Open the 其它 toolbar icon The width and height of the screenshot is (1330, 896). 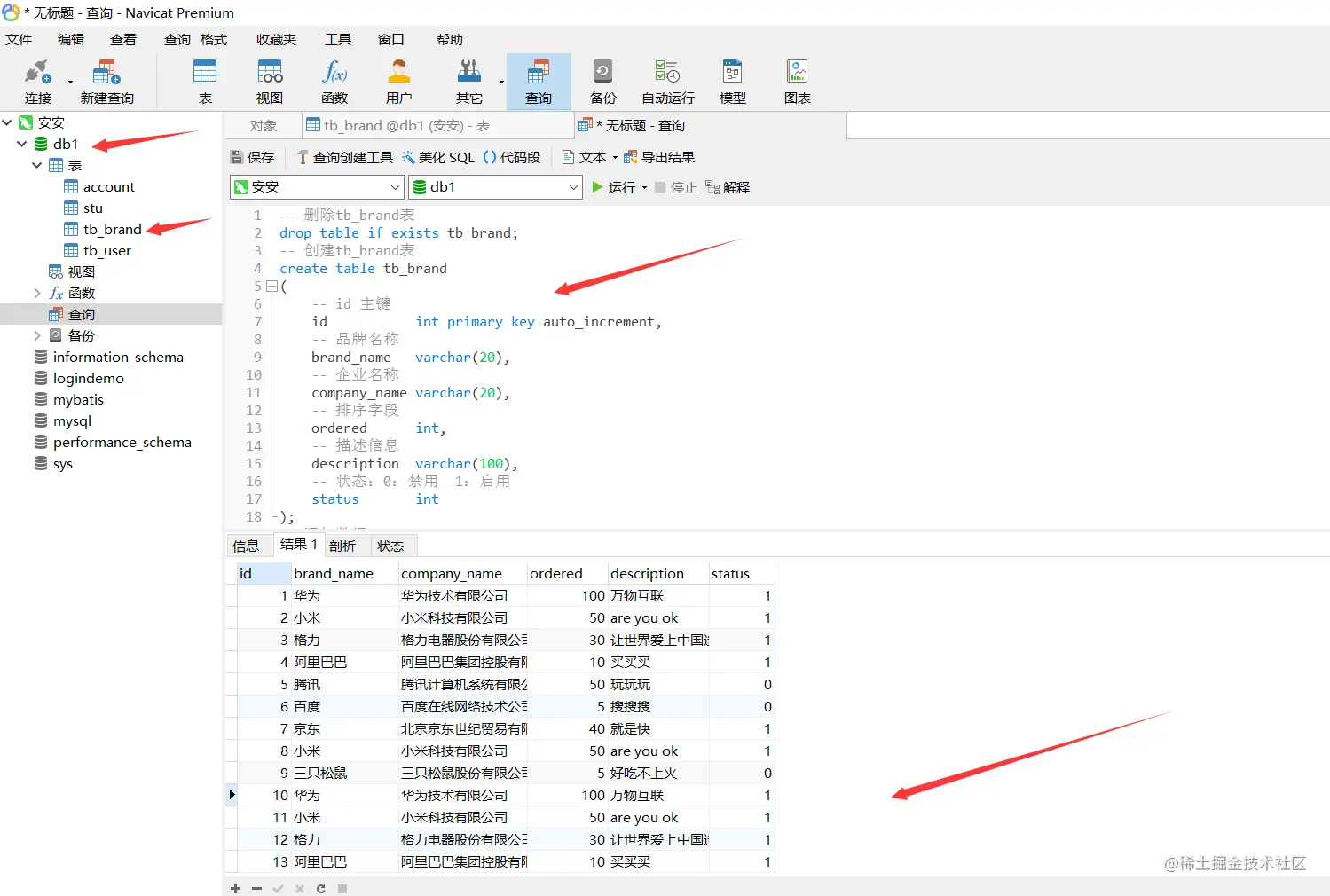coord(468,82)
